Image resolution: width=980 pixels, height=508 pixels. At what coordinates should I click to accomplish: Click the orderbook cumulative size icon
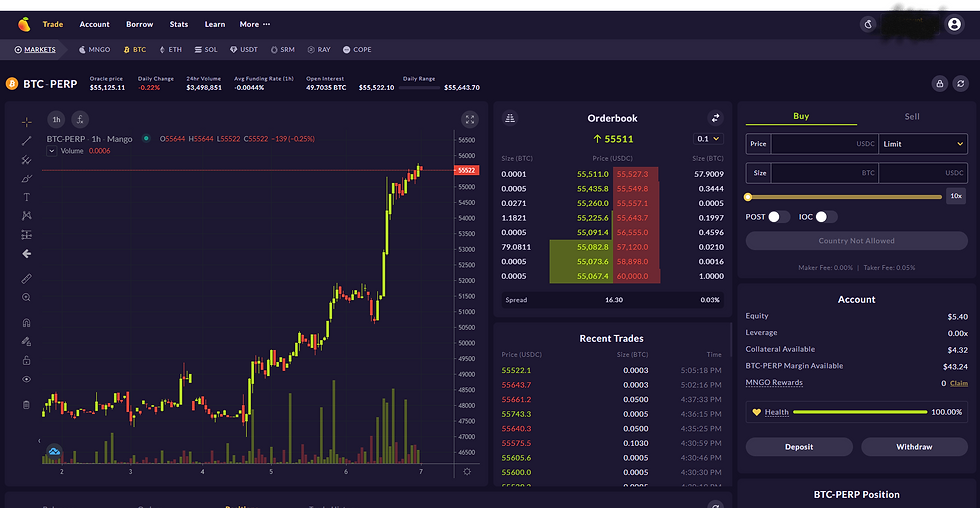(x=510, y=118)
